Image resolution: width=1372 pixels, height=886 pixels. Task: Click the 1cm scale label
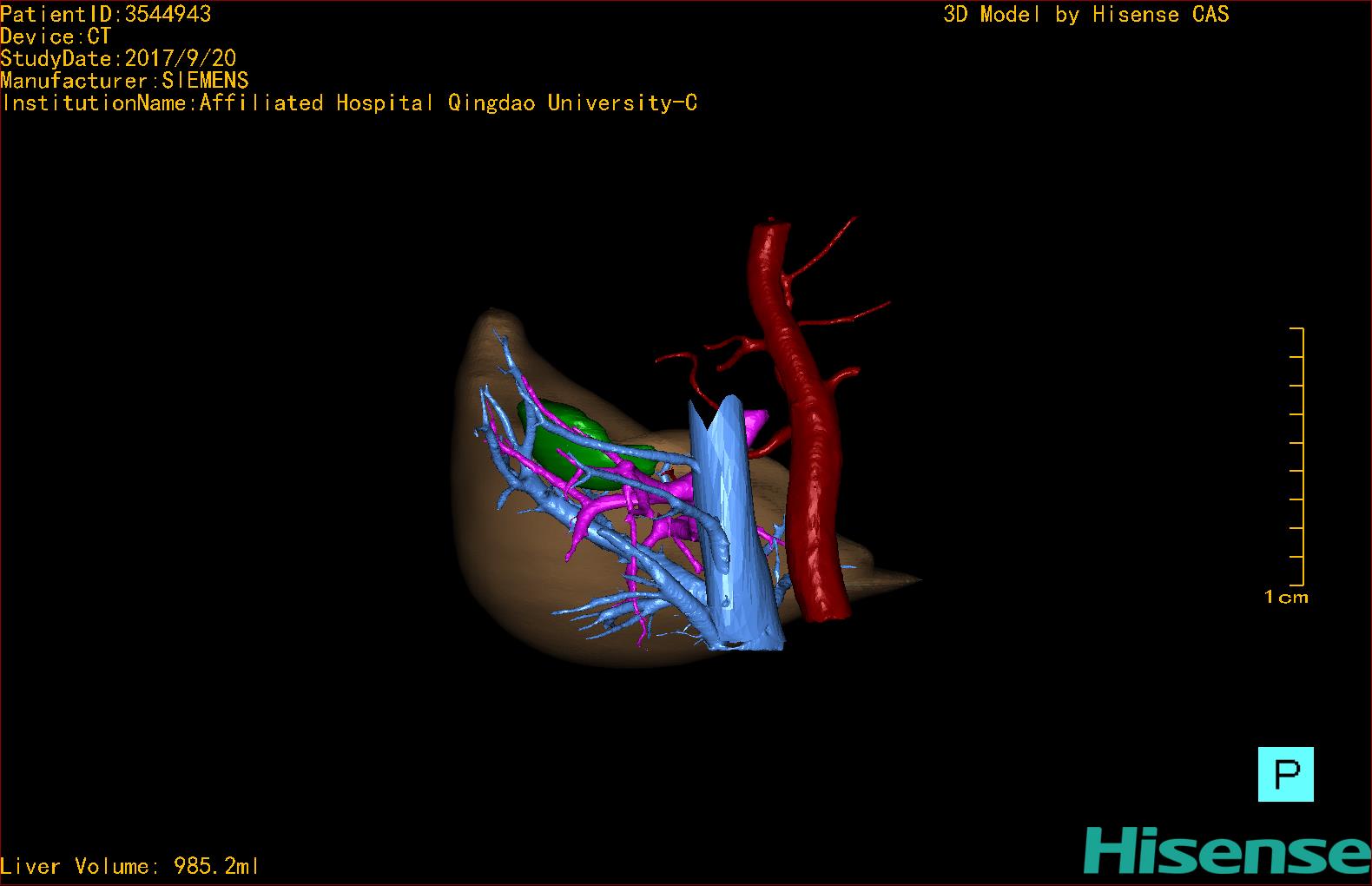pos(1286,597)
